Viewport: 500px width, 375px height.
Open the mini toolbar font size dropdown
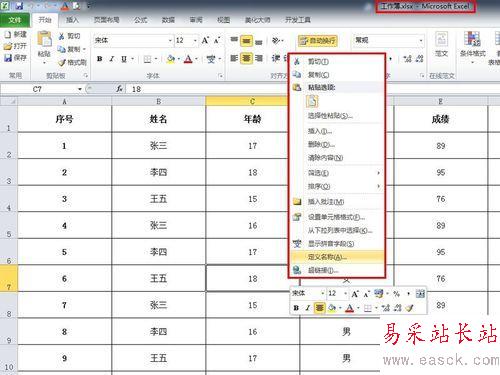[x=346, y=294]
